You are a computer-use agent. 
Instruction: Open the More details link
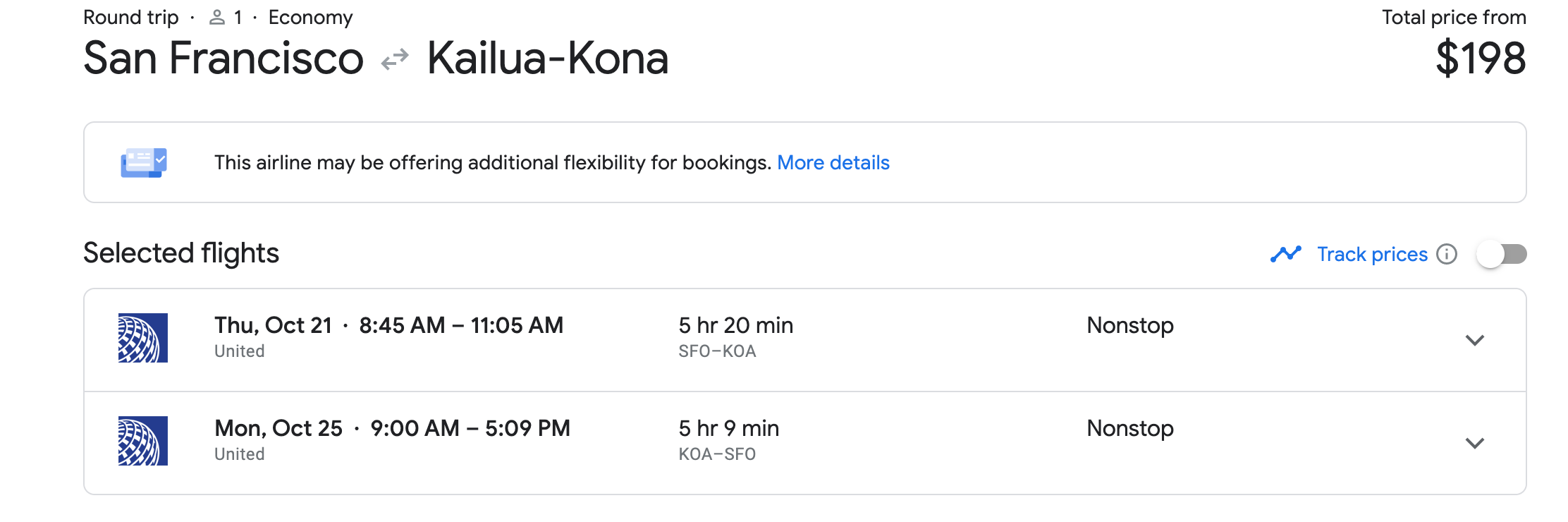(x=833, y=163)
